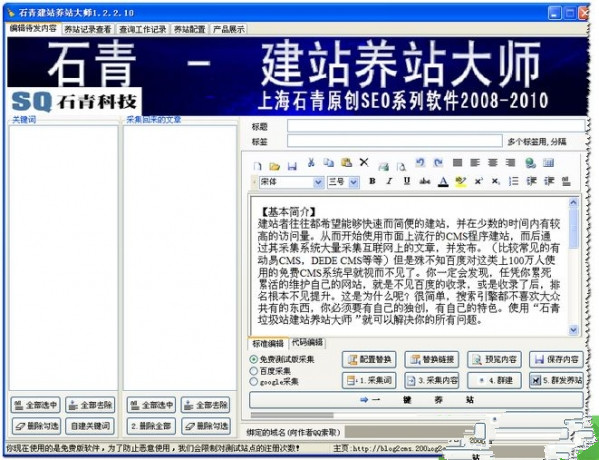
Task: Open the 养站记录查看 tab
Action: [88, 29]
